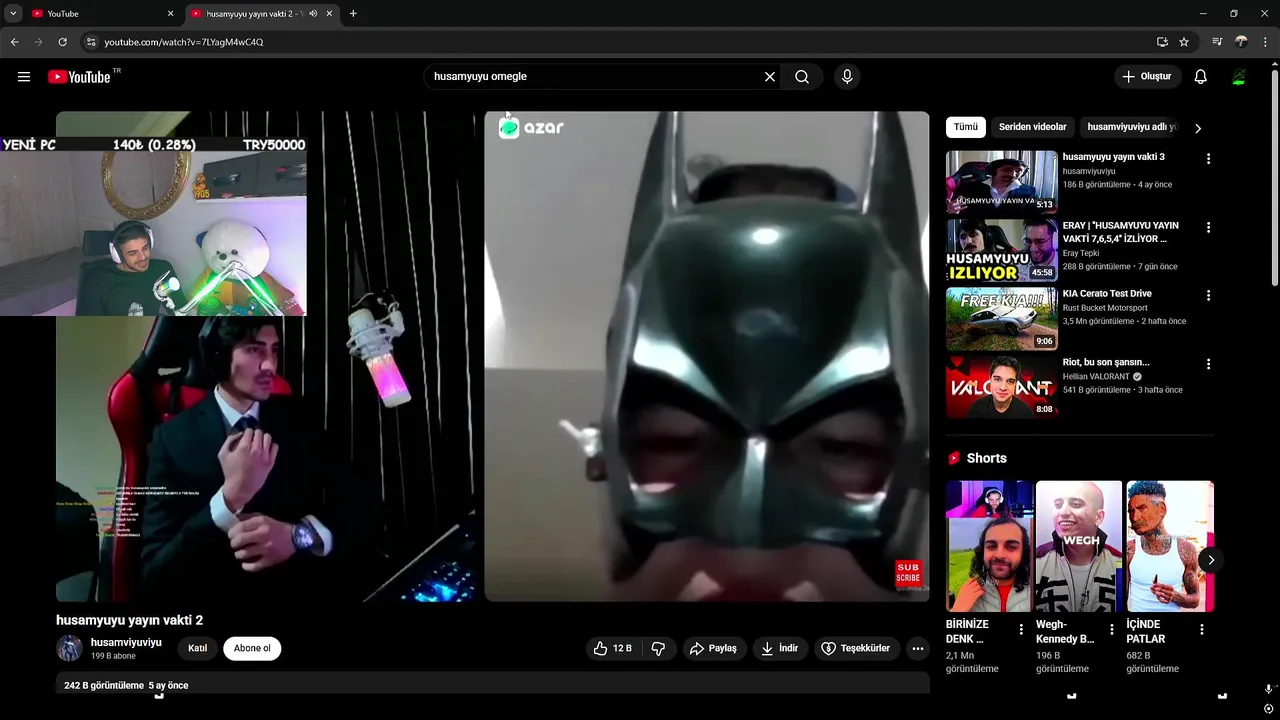The height and width of the screenshot is (720, 1280).
Task: Open Chrome profile avatar
Action: pos(1241,42)
